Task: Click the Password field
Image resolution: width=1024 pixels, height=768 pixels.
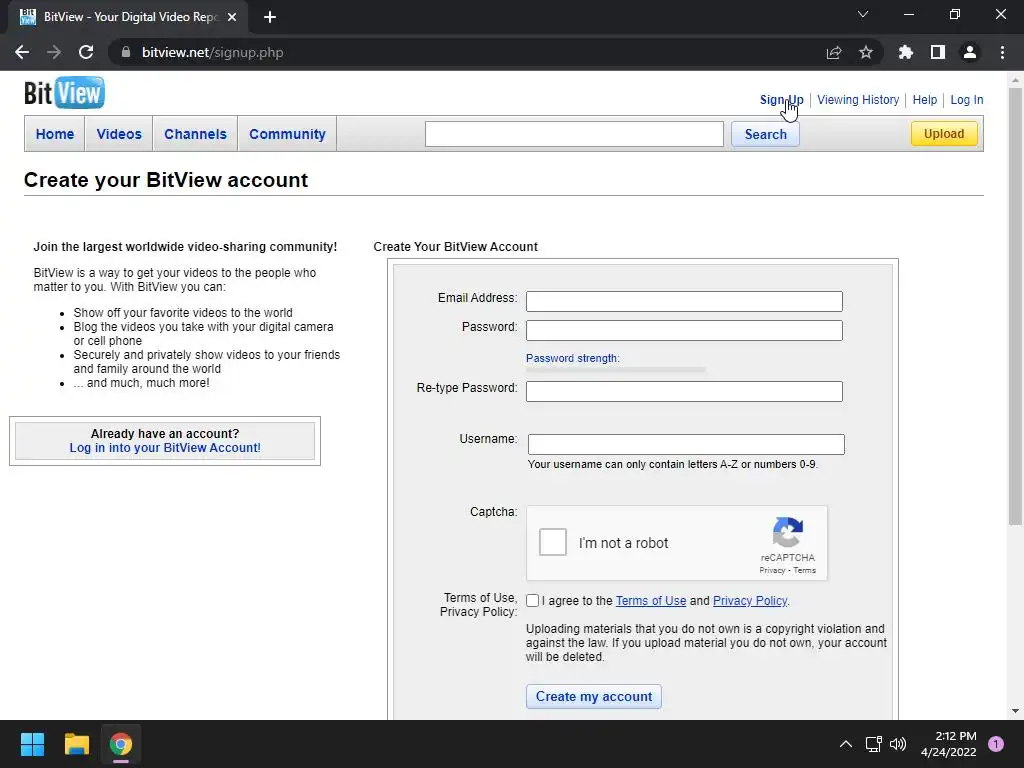Action: 684,330
